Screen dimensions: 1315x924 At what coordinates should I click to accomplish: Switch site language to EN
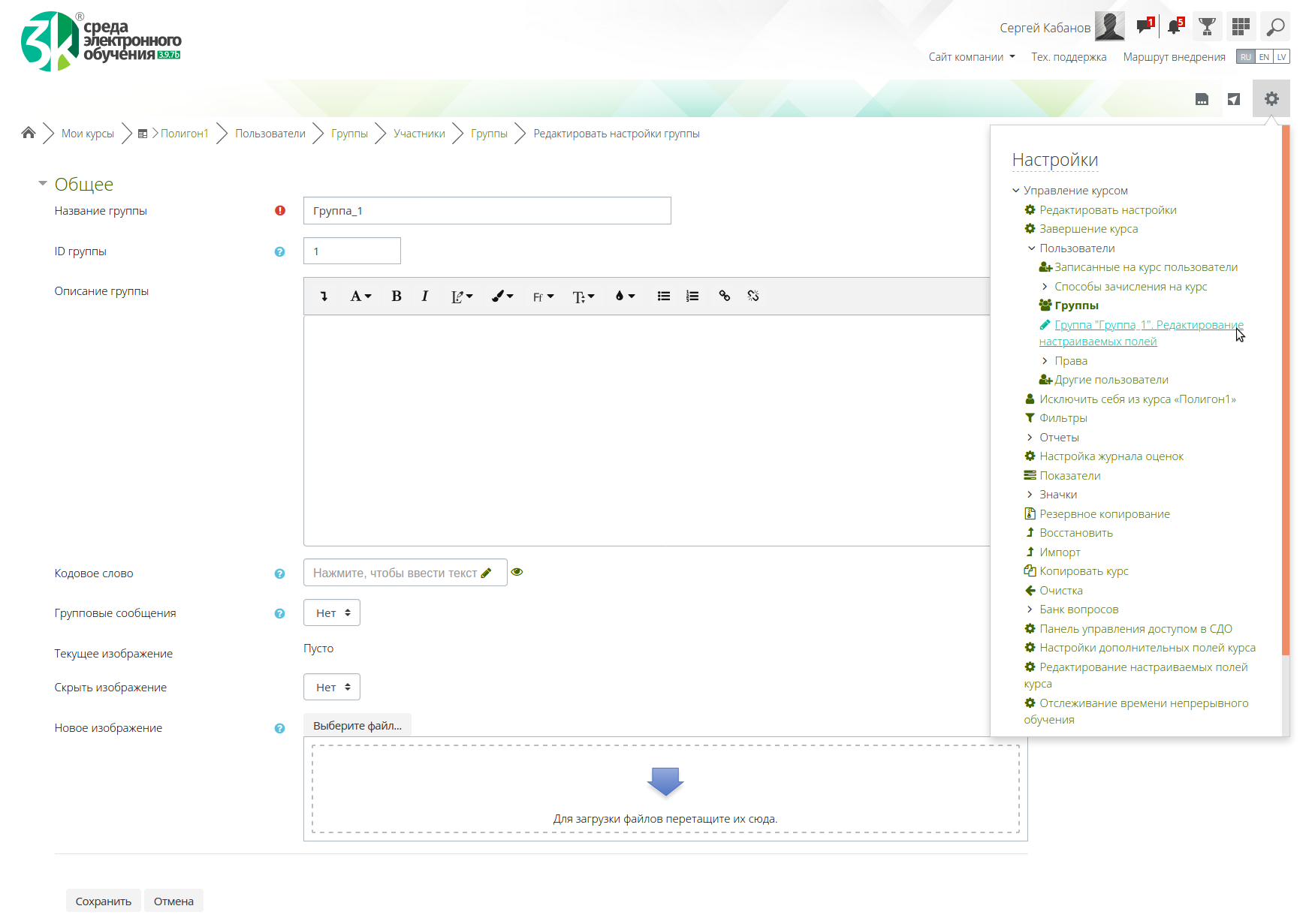pos(1264,57)
